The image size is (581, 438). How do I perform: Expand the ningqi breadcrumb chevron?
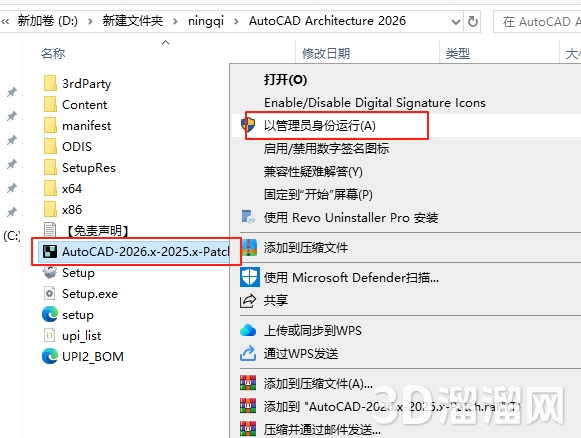[236, 21]
